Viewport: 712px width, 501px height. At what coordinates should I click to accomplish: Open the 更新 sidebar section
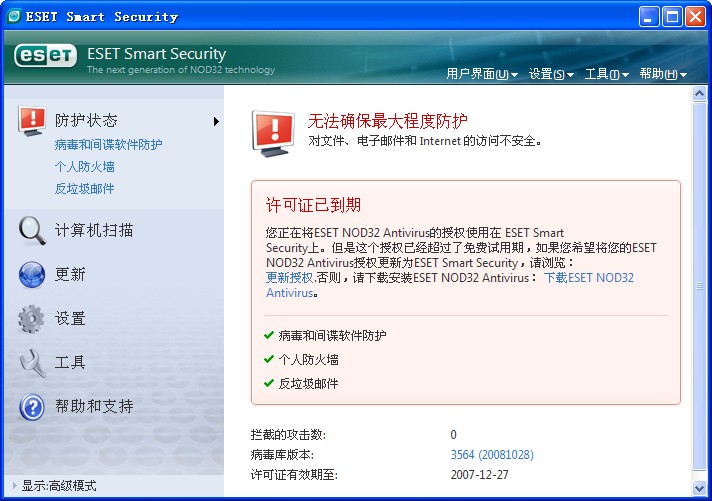point(70,274)
